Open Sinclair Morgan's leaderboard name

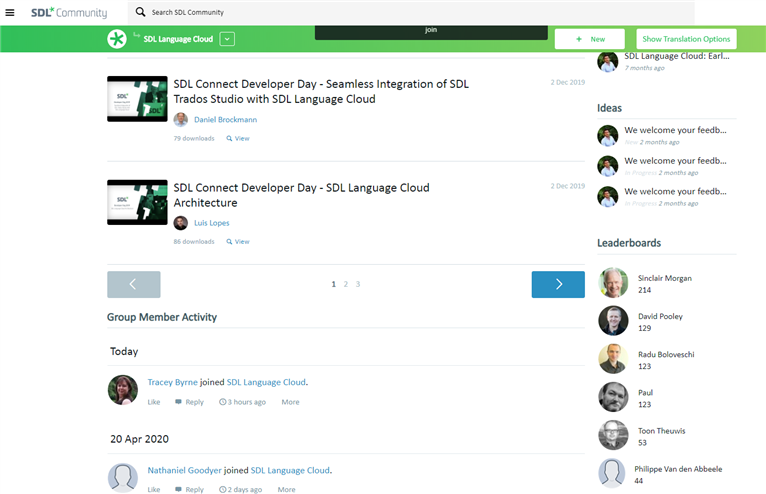664,278
